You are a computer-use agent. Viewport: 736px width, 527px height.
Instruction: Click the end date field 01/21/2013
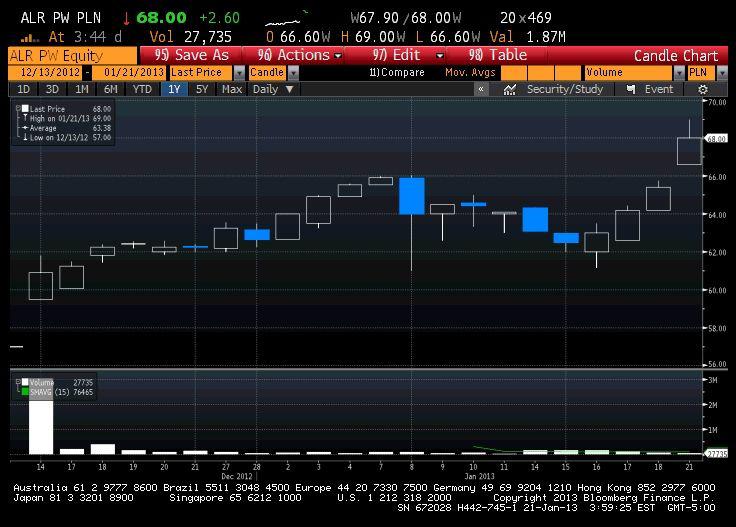[129, 73]
